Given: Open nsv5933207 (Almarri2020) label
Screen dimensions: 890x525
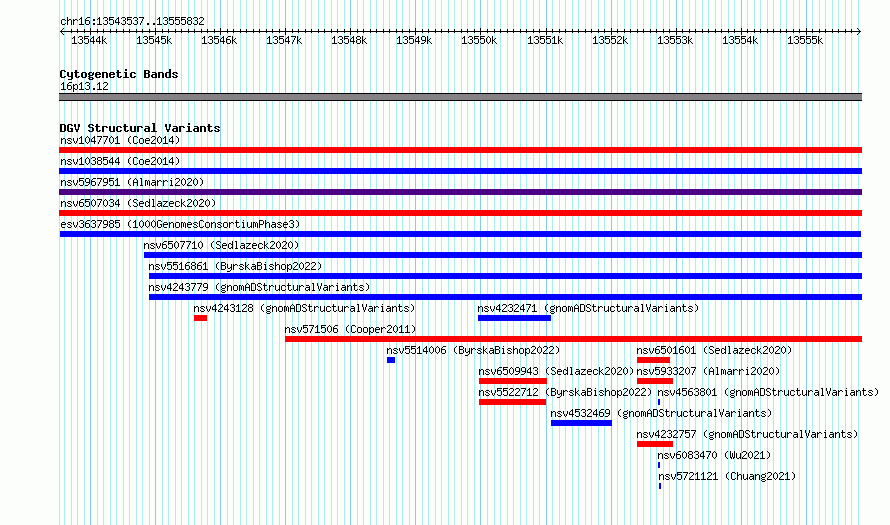Looking at the screenshot, I should (x=708, y=371).
